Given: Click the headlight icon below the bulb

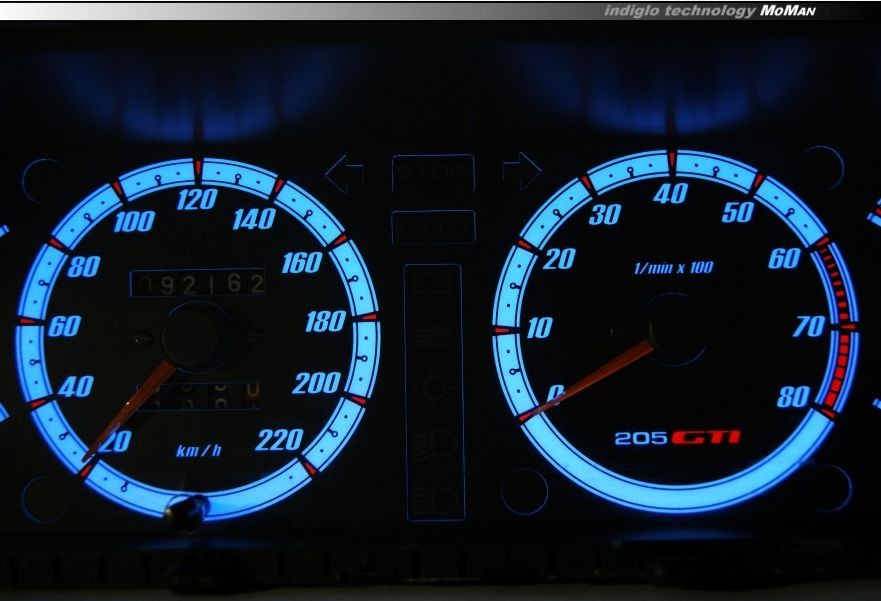Looking at the screenshot, I should [x=432, y=442].
